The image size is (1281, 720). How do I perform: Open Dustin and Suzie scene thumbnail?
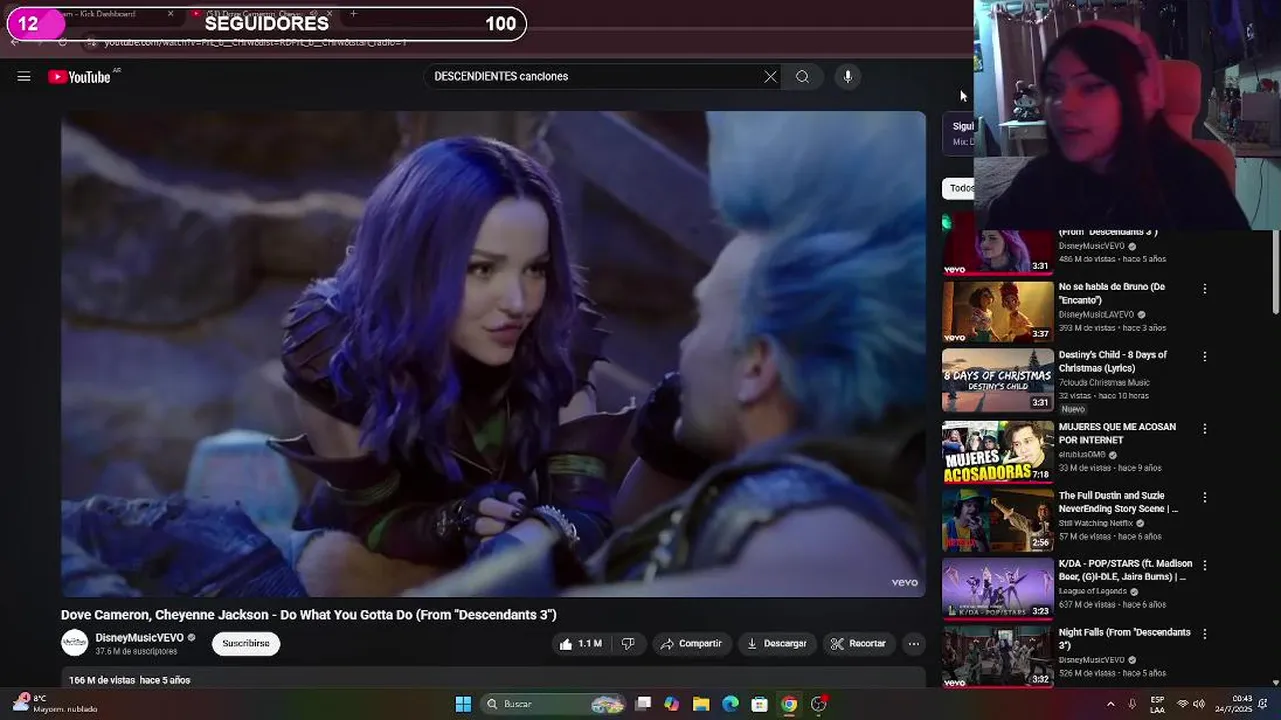click(x=997, y=521)
